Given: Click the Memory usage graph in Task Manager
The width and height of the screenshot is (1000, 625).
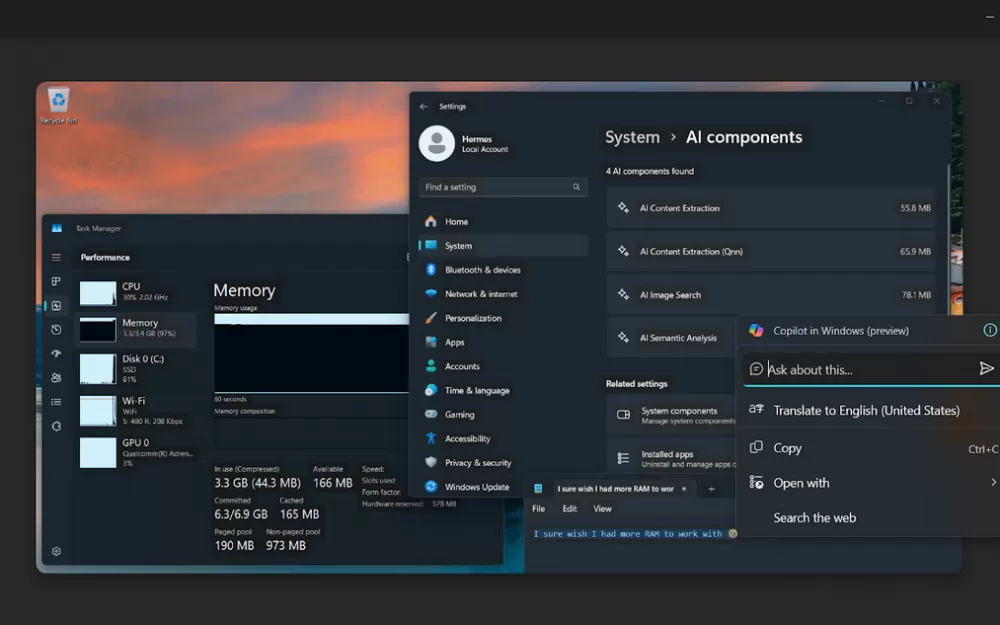Looking at the screenshot, I should [x=311, y=353].
